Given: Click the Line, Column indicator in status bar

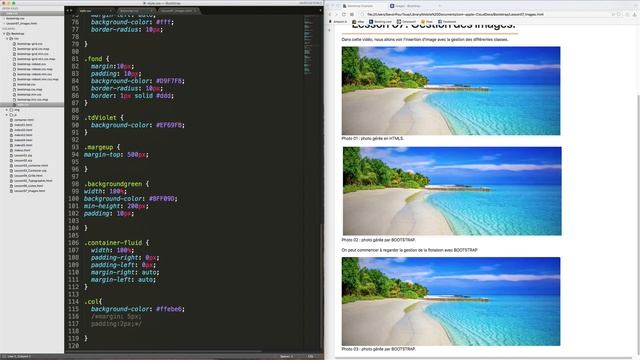Looking at the screenshot, I should [19, 356].
